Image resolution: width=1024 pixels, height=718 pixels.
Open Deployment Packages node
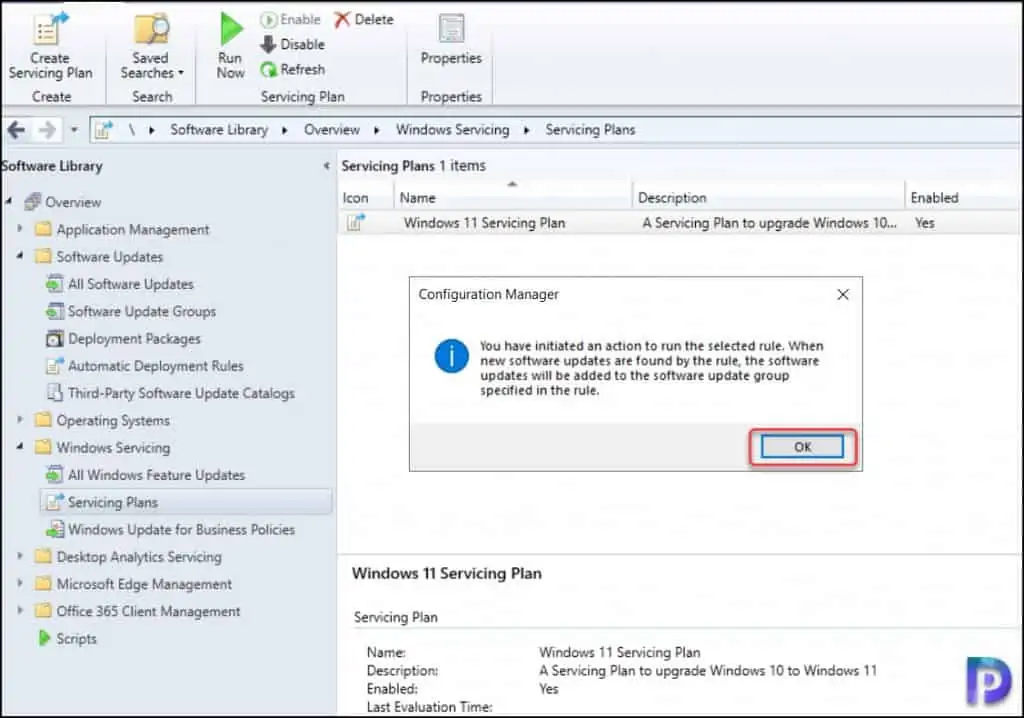coord(134,339)
